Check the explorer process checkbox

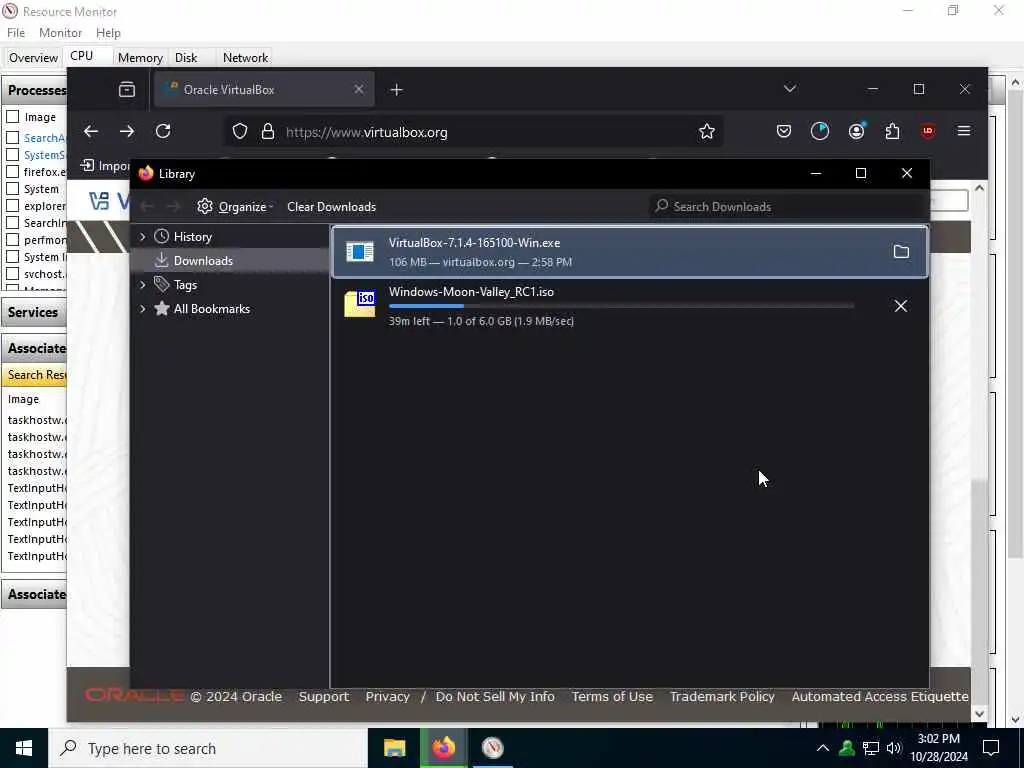(x=12, y=206)
